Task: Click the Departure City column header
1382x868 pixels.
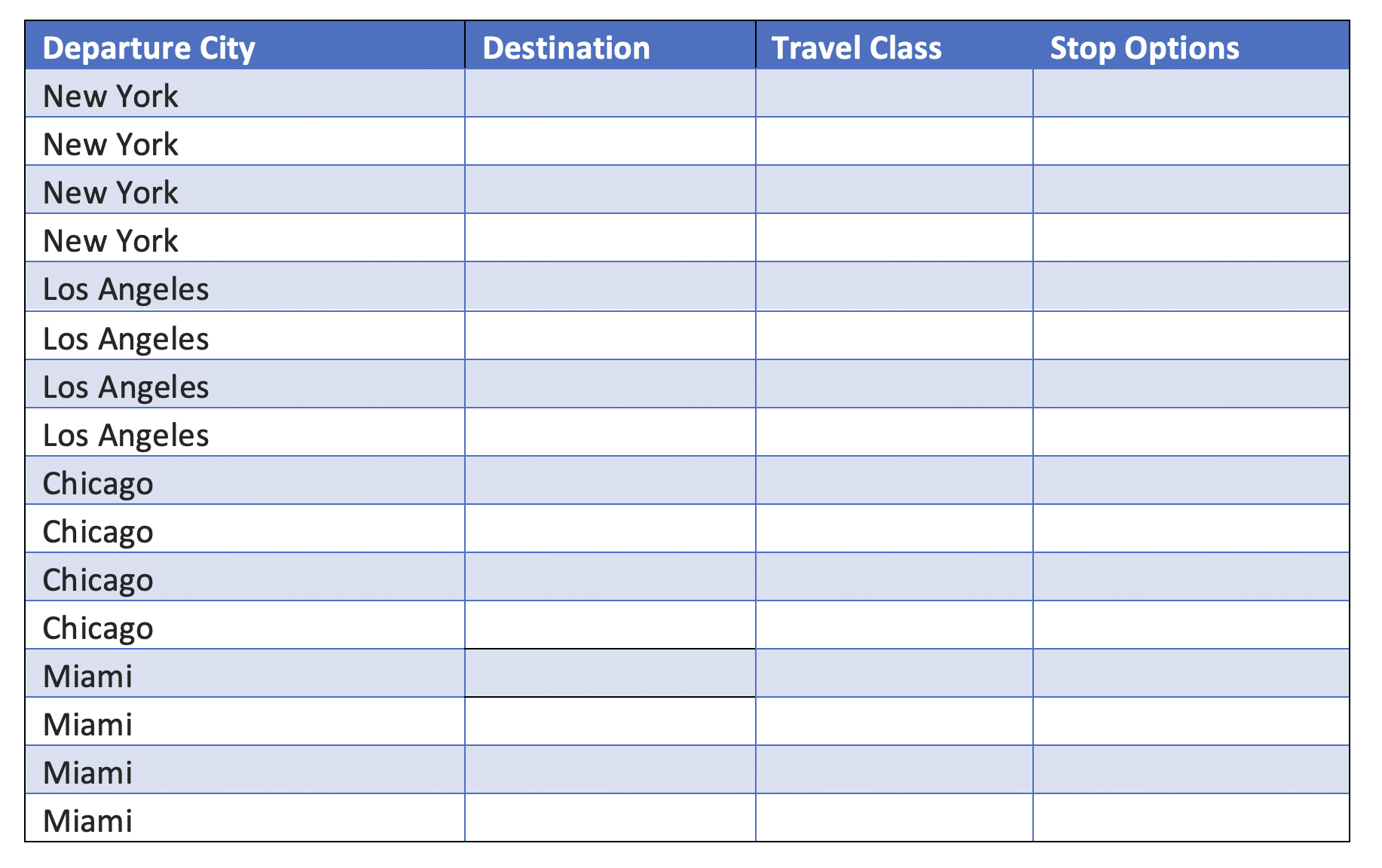Action: (149, 48)
